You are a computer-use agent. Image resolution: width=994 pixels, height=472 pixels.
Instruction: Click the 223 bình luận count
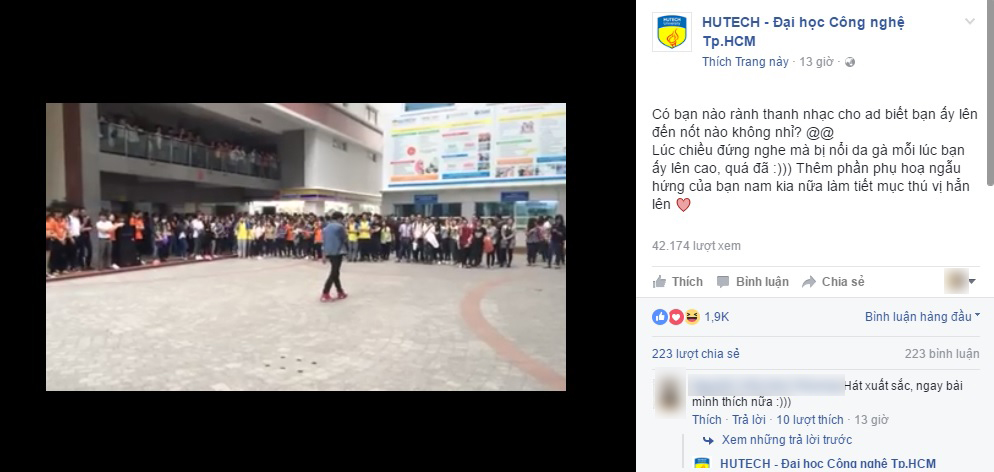click(941, 354)
